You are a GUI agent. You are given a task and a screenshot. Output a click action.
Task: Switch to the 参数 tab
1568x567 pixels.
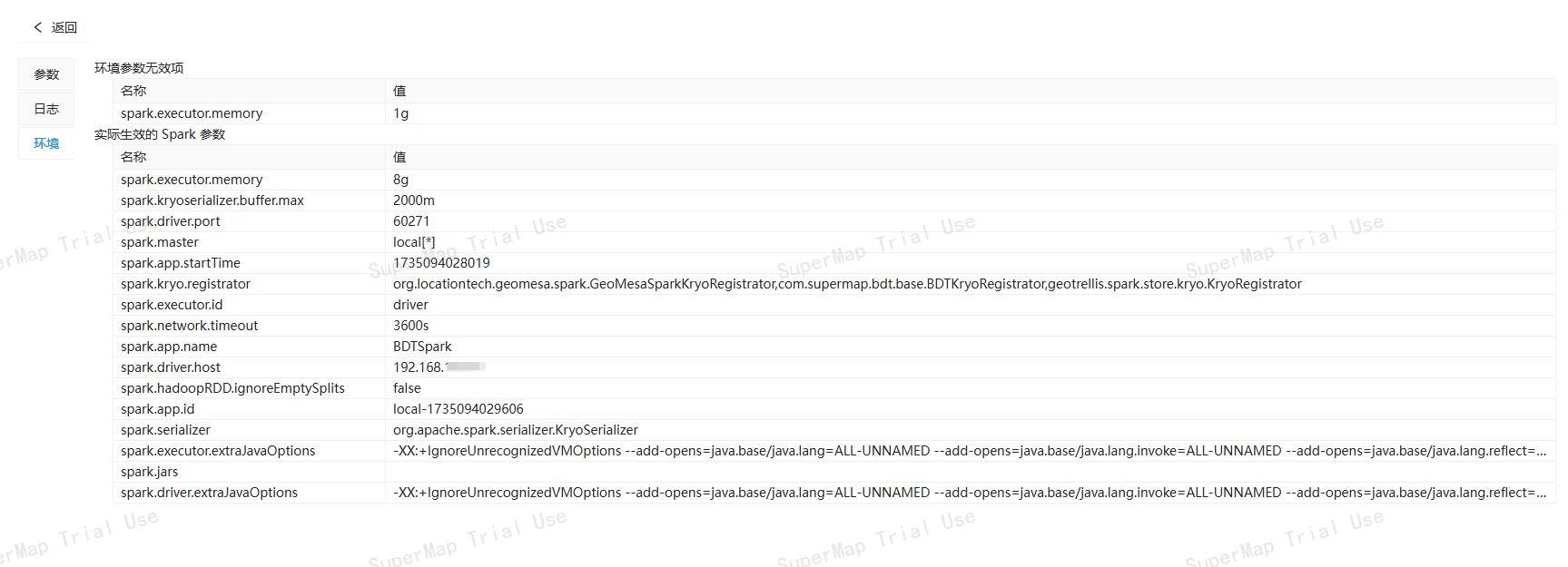46,74
